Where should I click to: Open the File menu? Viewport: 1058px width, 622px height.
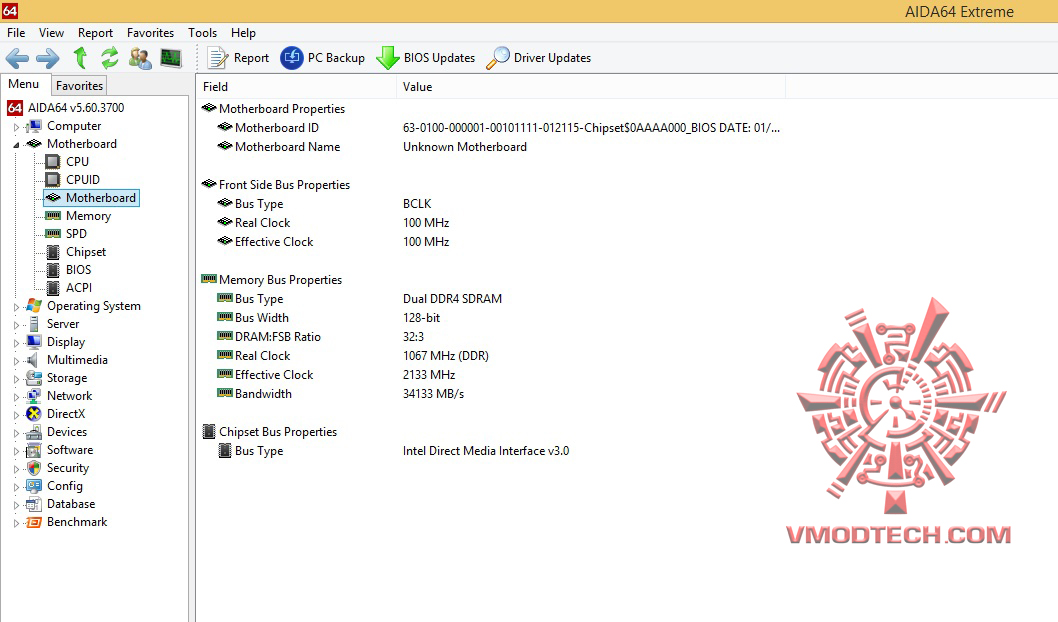tap(16, 33)
